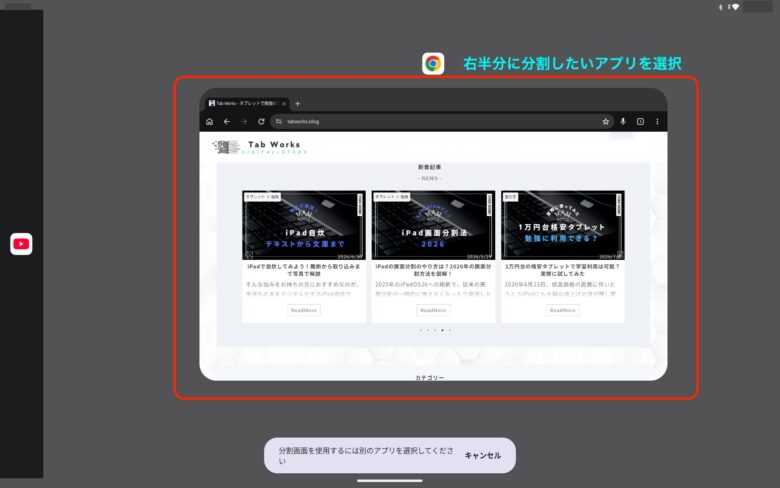Open Chrome three-dot menu

click(x=657, y=121)
